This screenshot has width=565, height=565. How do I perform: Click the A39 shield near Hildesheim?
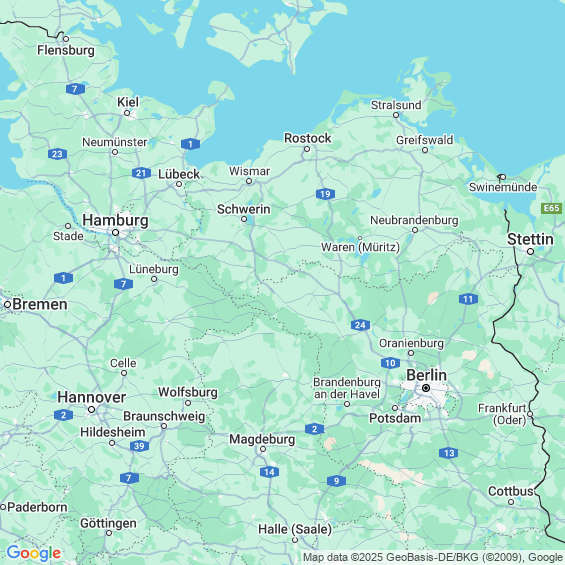pos(139,446)
